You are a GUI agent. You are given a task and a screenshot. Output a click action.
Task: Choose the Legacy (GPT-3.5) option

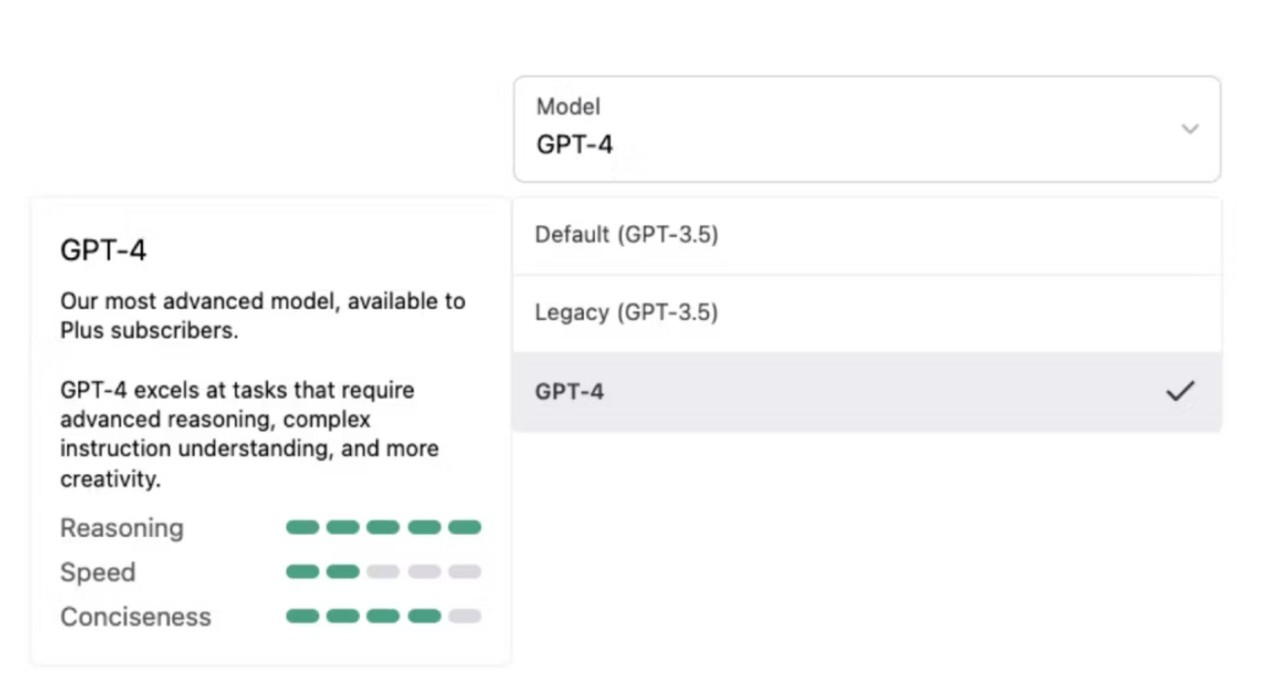(x=627, y=313)
